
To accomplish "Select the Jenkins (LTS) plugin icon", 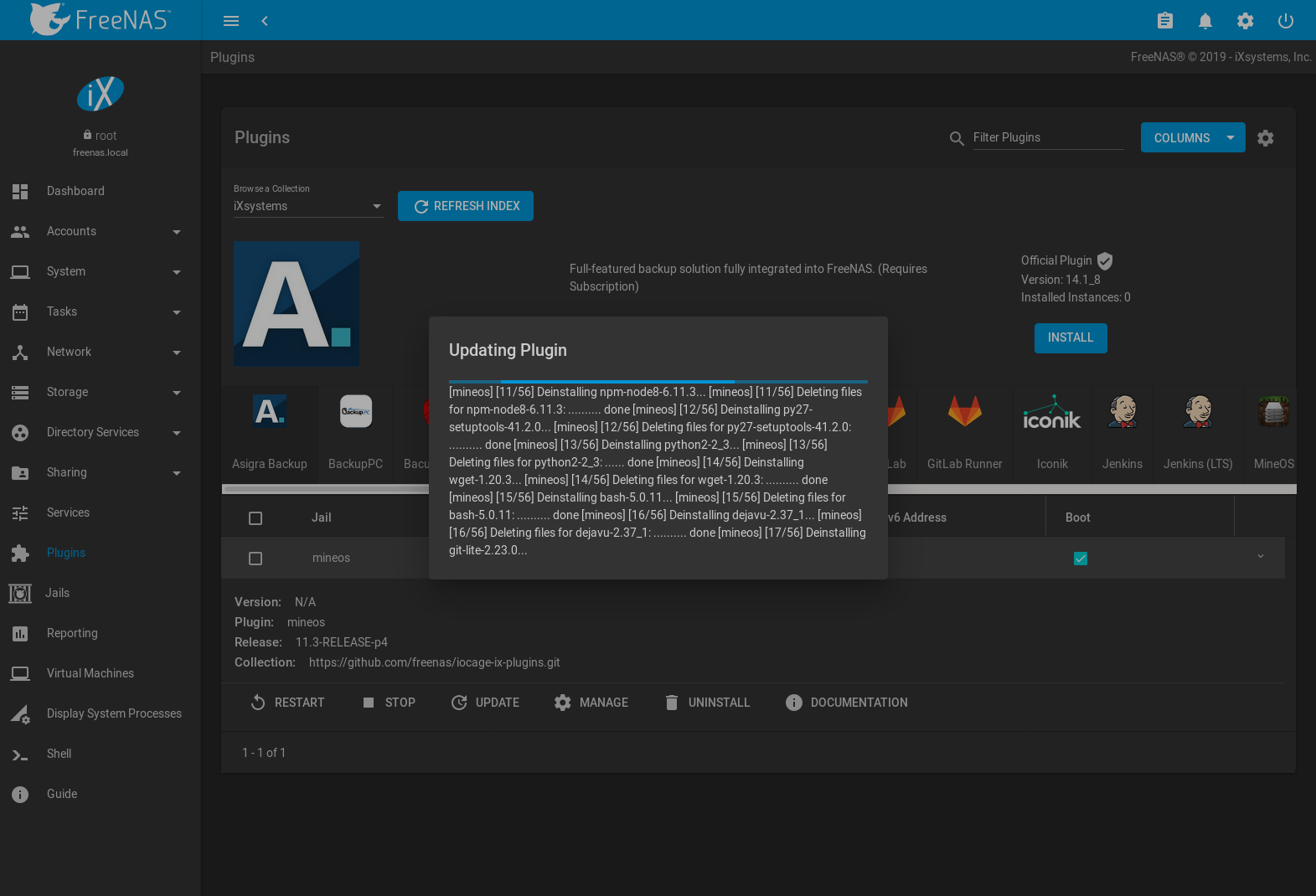I will point(1198,411).
